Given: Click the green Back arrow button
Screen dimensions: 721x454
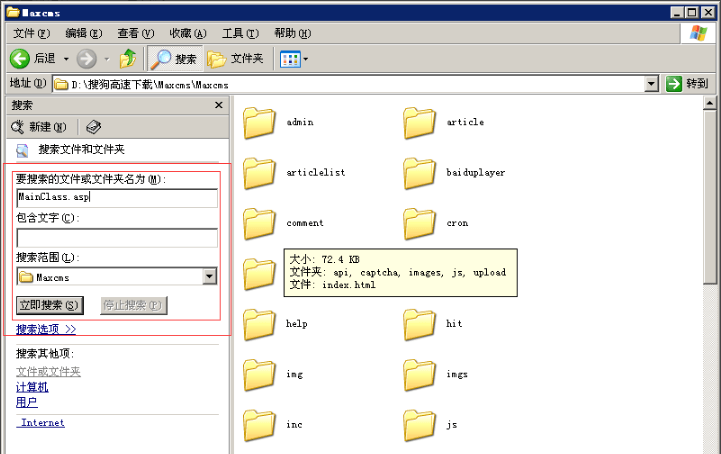Looking at the screenshot, I should 20,58.
